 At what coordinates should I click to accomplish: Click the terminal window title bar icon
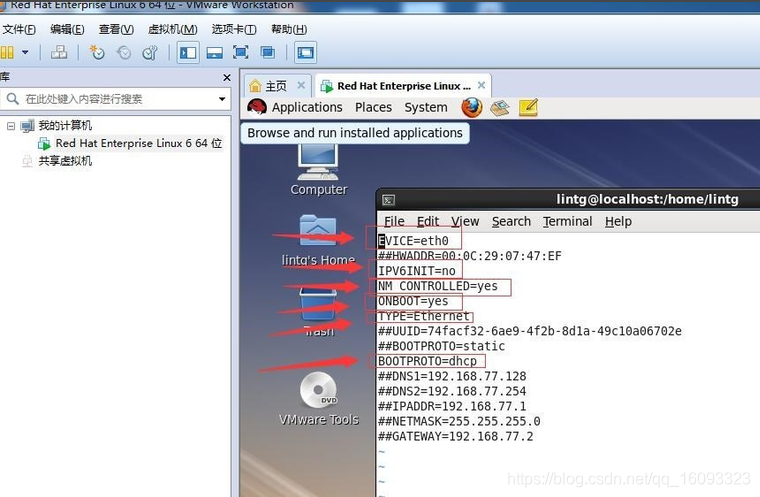coord(389,200)
